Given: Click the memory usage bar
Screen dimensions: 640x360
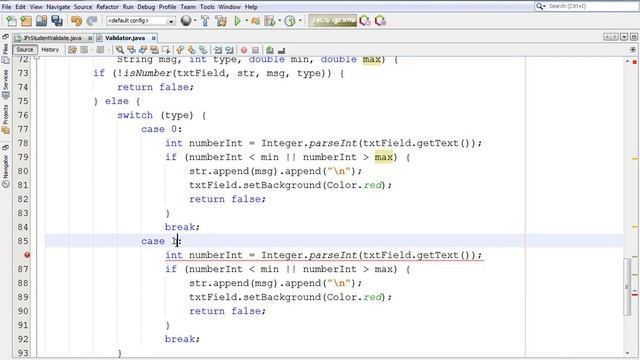Looking at the screenshot, I should pyautogui.click(x=333, y=21).
